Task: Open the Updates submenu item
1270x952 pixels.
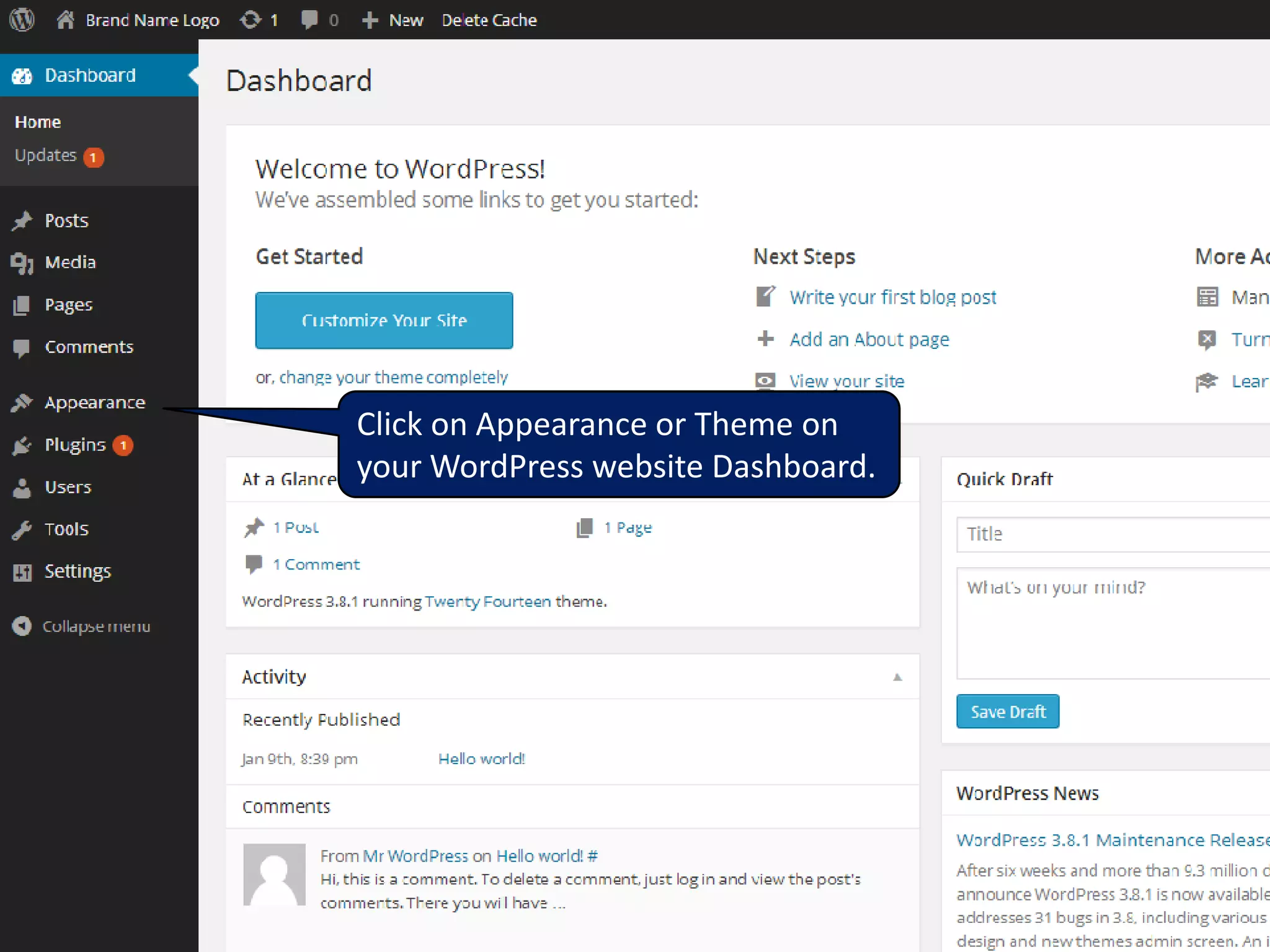Action: (45, 155)
